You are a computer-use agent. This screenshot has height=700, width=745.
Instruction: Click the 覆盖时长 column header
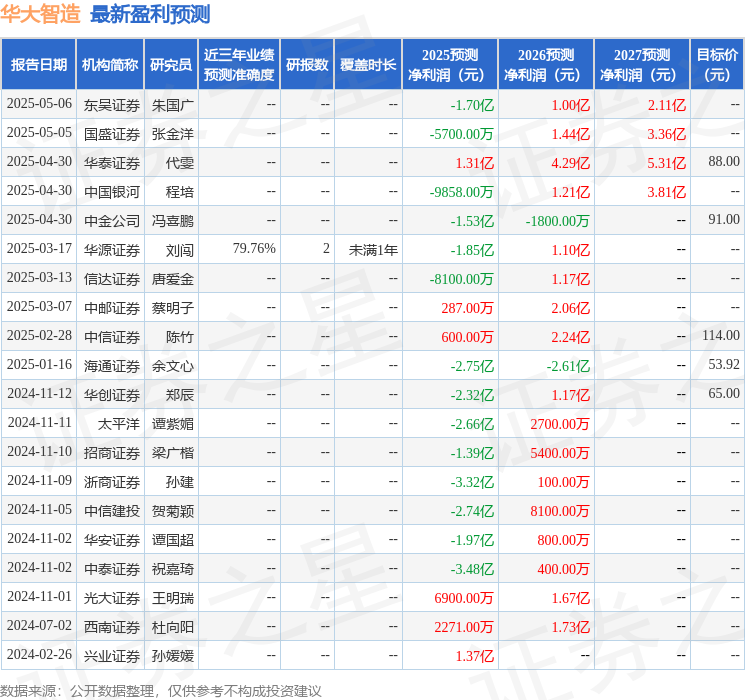point(367,65)
